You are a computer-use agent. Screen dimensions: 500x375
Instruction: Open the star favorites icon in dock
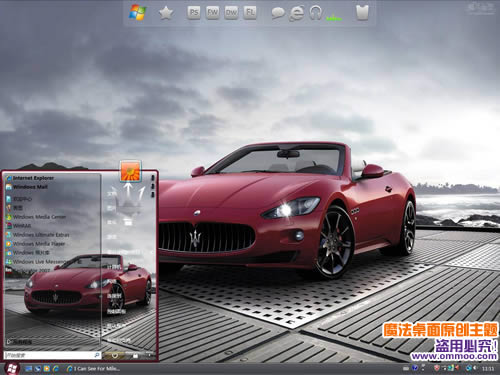[166, 13]
